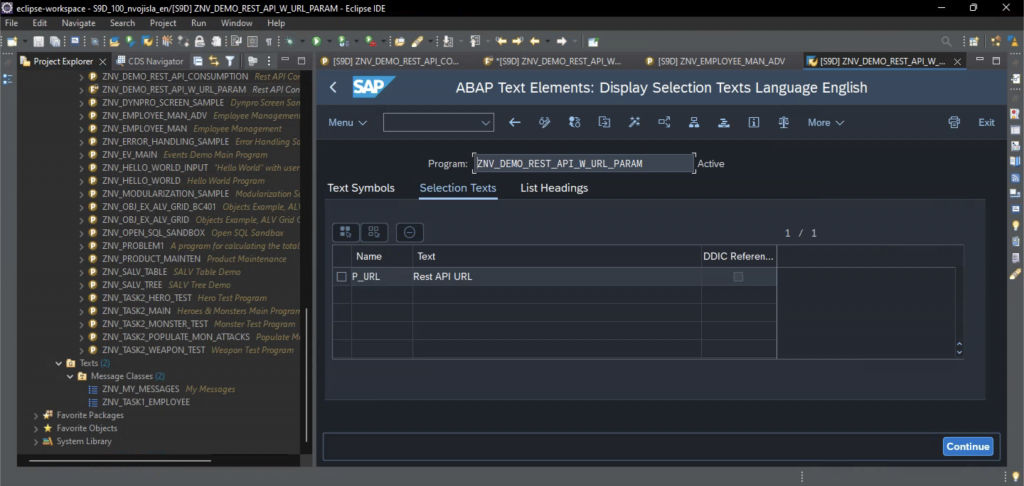Toggle the P_URL row selection checkbox
1024x486 pixels.
click(x=341, y=277)
